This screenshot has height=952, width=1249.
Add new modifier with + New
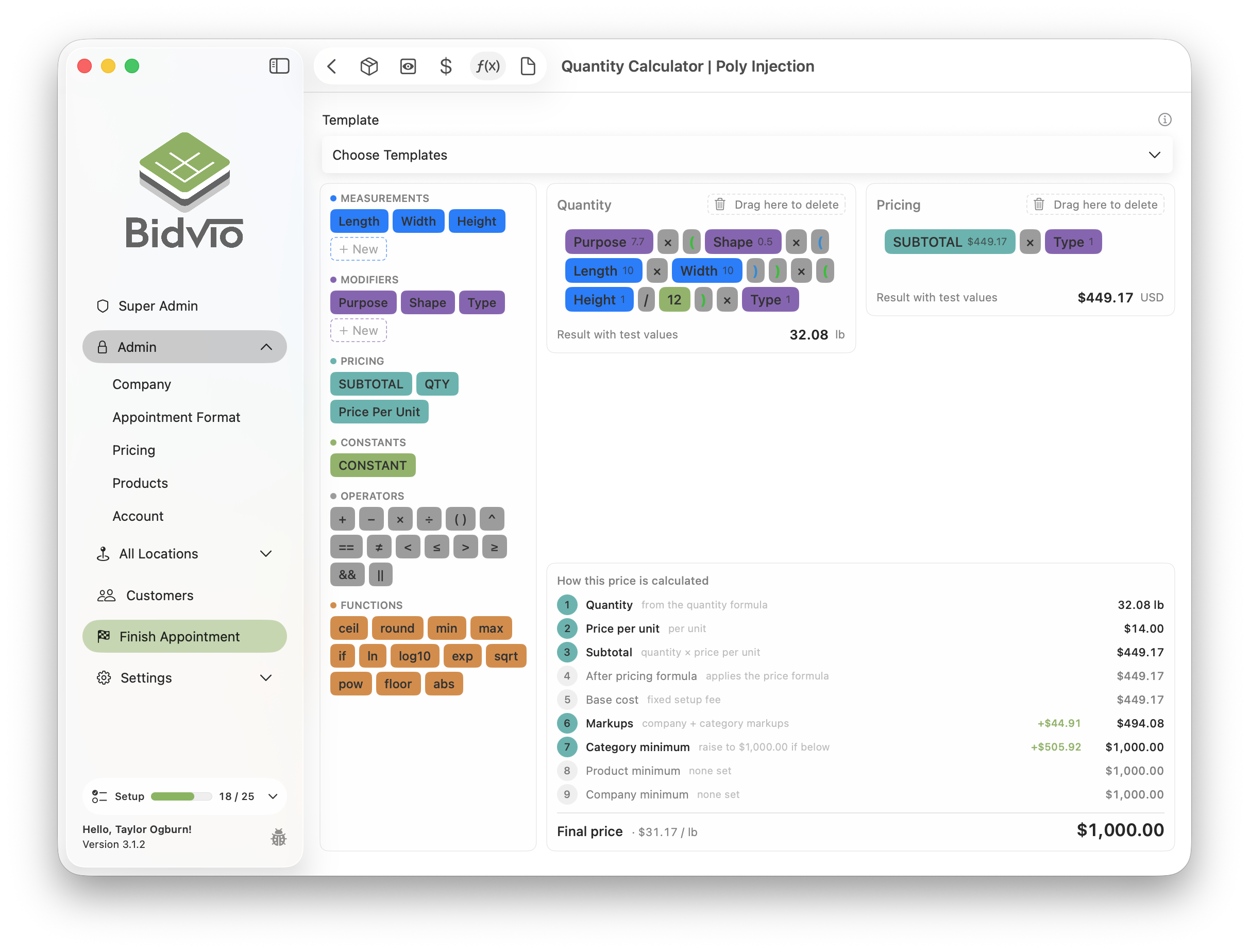click(x=359, y=330)
